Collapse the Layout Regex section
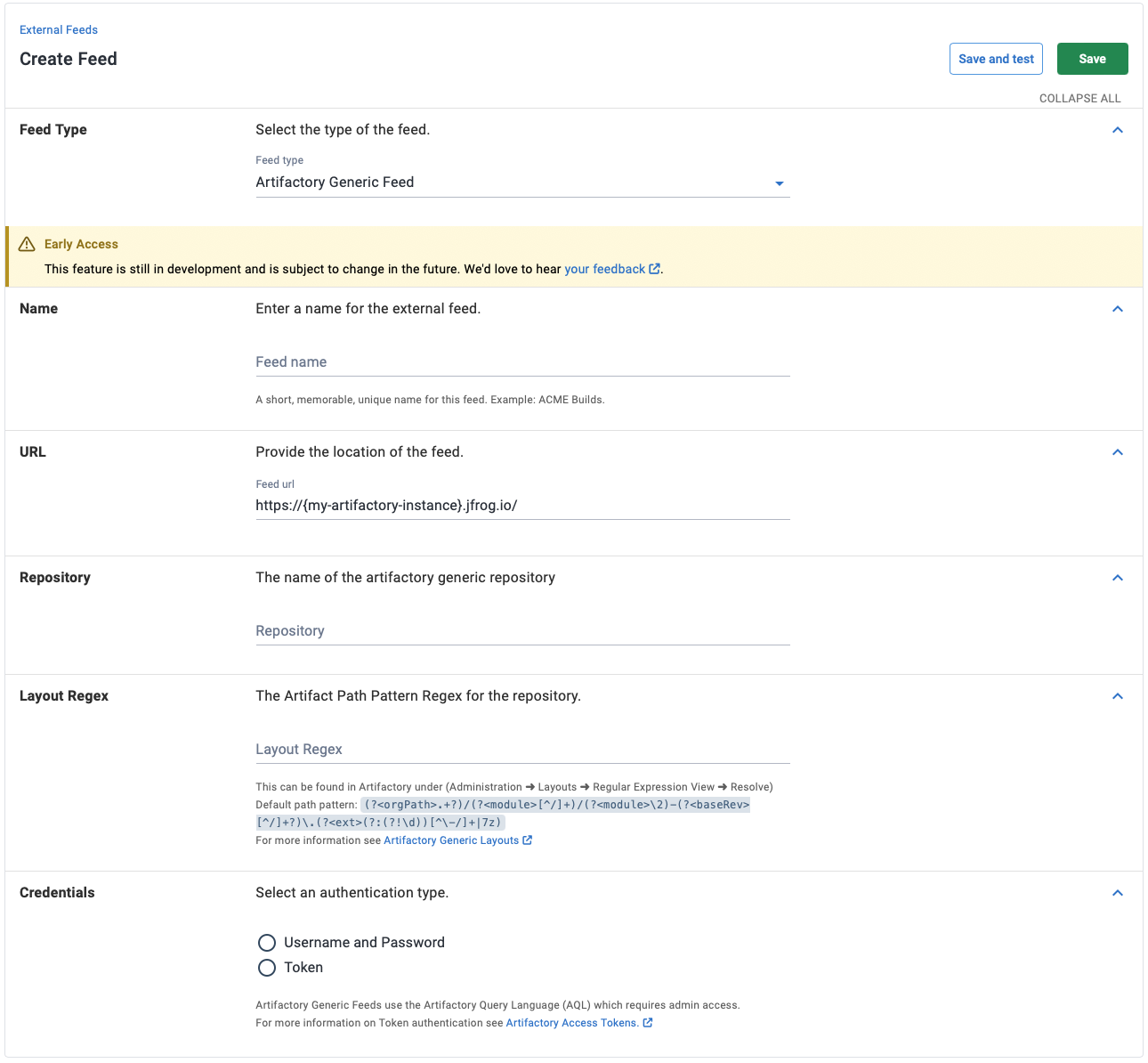1148x1063 pixels. pyautogui.click(x=1118, y=696)
